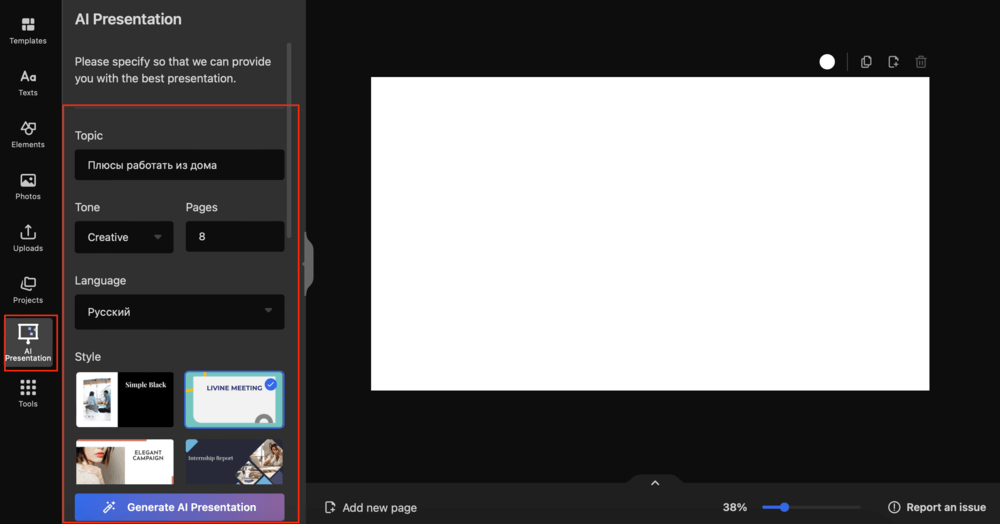The width and height of the screenshot is (1000, 524).
Task: Expand the bottom pages panel chevron
Action: coord(655,483)
